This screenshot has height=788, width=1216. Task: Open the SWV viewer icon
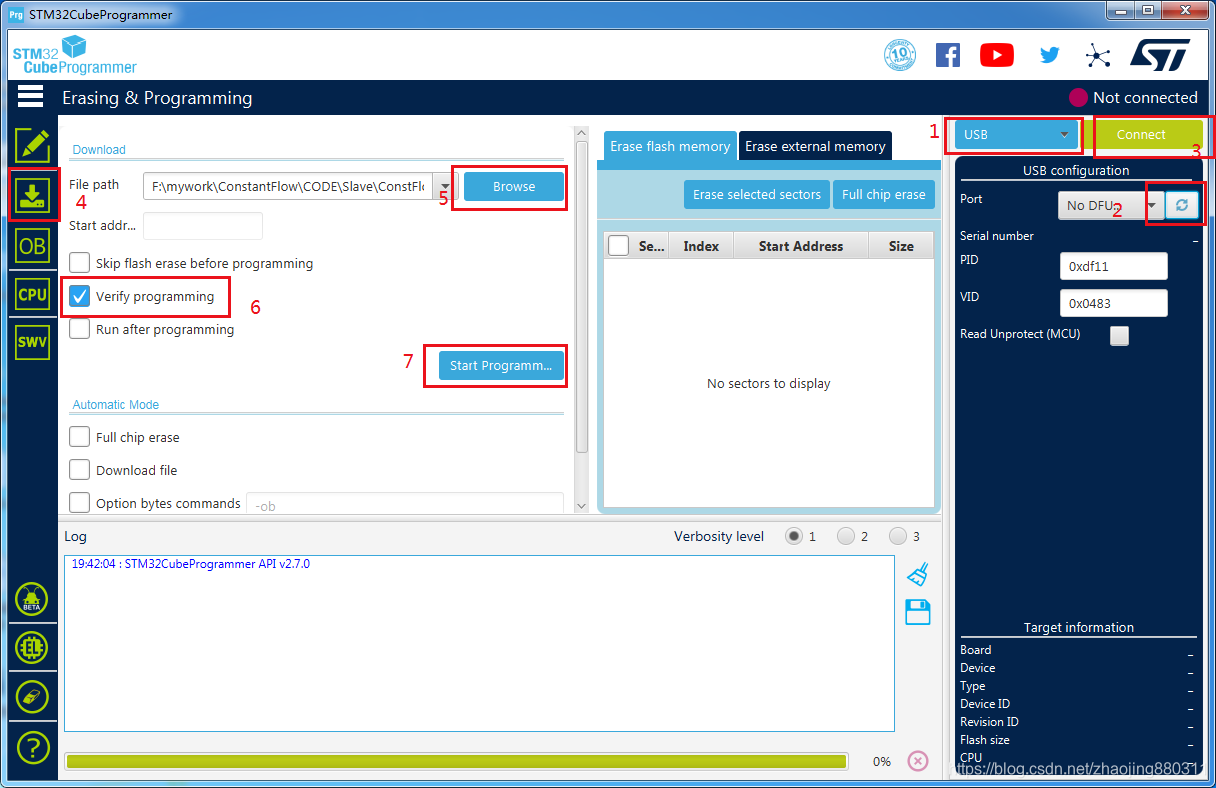[32, 342]
